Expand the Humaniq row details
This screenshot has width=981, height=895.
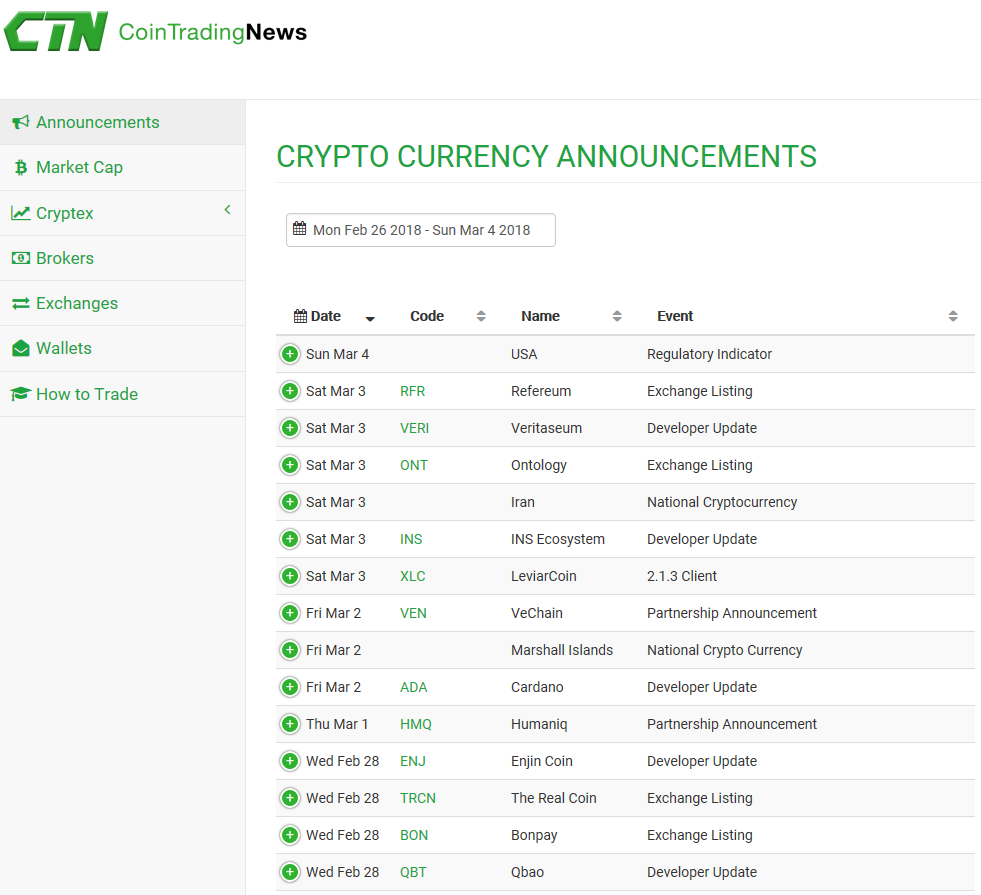click(x=290, y=724)
